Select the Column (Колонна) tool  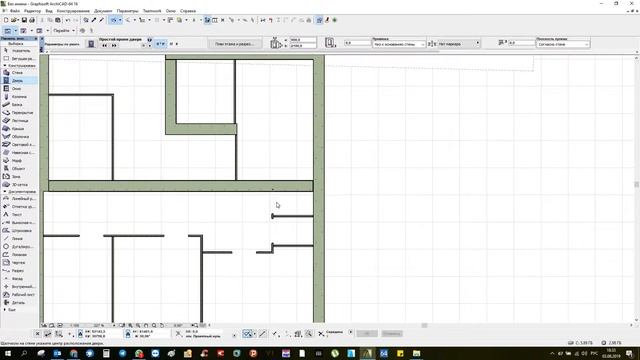pos(19,97)
